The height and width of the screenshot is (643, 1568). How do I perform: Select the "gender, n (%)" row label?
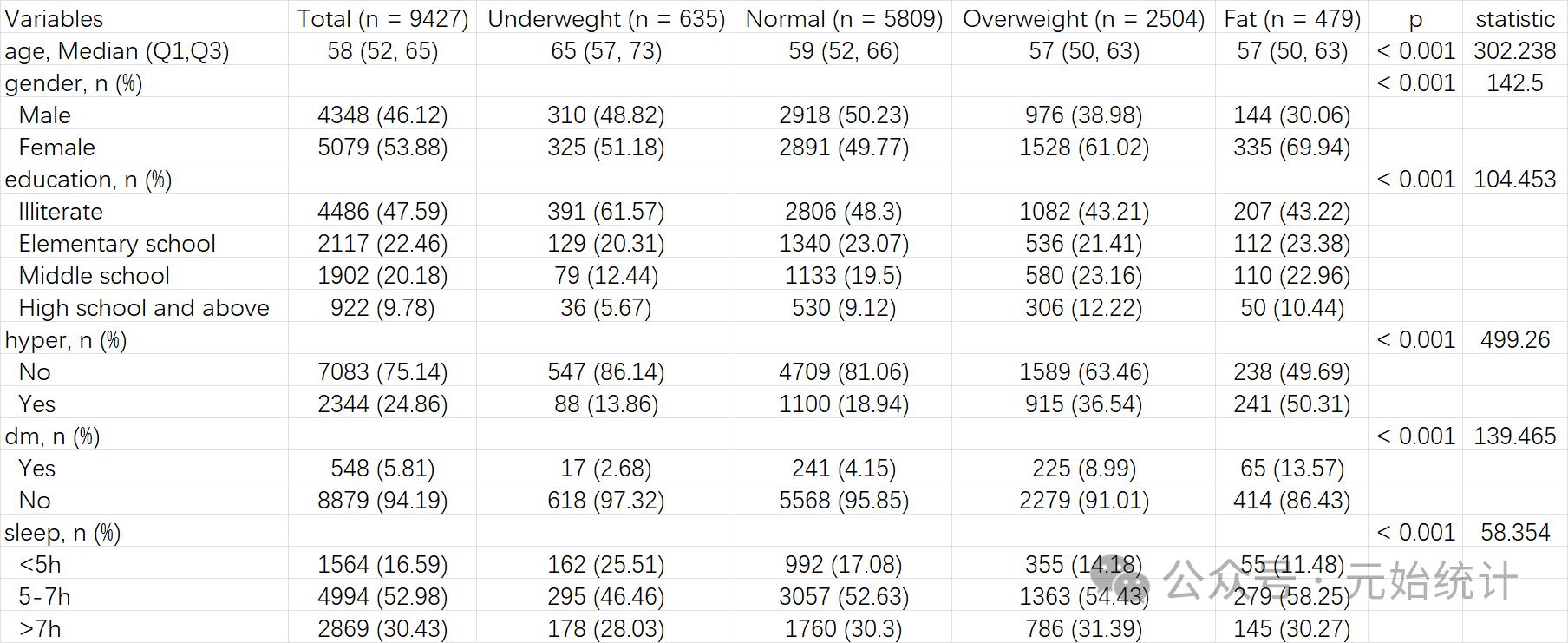tap(74, 83)
